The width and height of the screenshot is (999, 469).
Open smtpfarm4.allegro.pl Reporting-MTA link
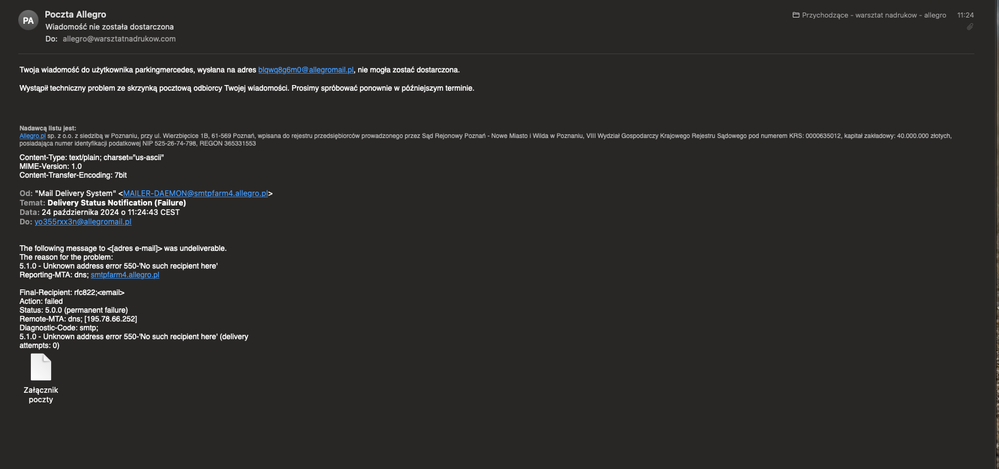(125, 275)
